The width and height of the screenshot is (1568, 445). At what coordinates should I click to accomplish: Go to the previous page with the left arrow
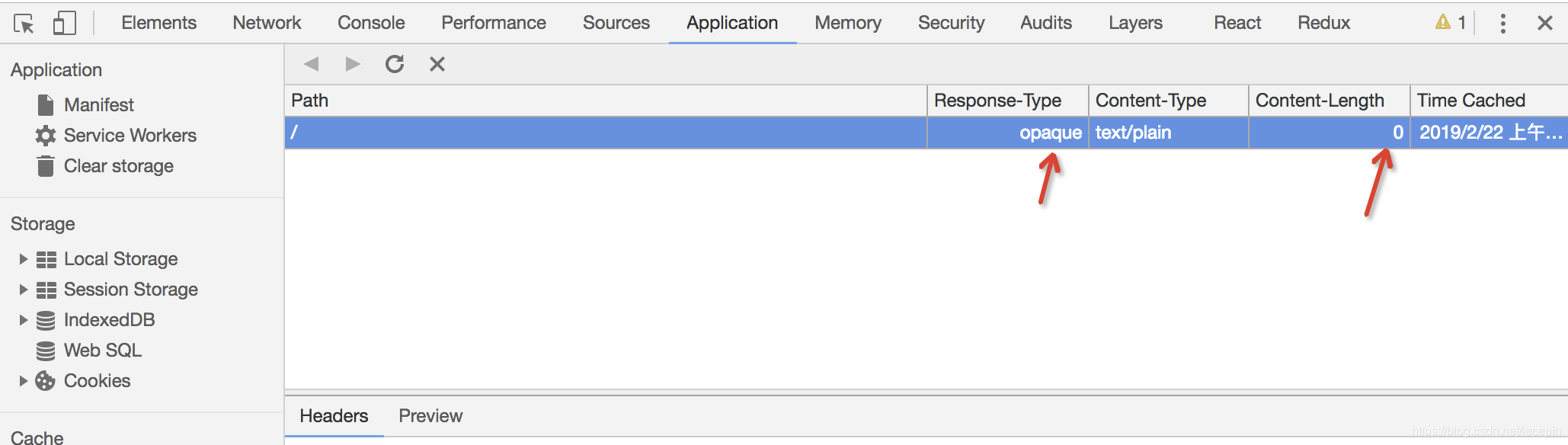click(311, 64)
